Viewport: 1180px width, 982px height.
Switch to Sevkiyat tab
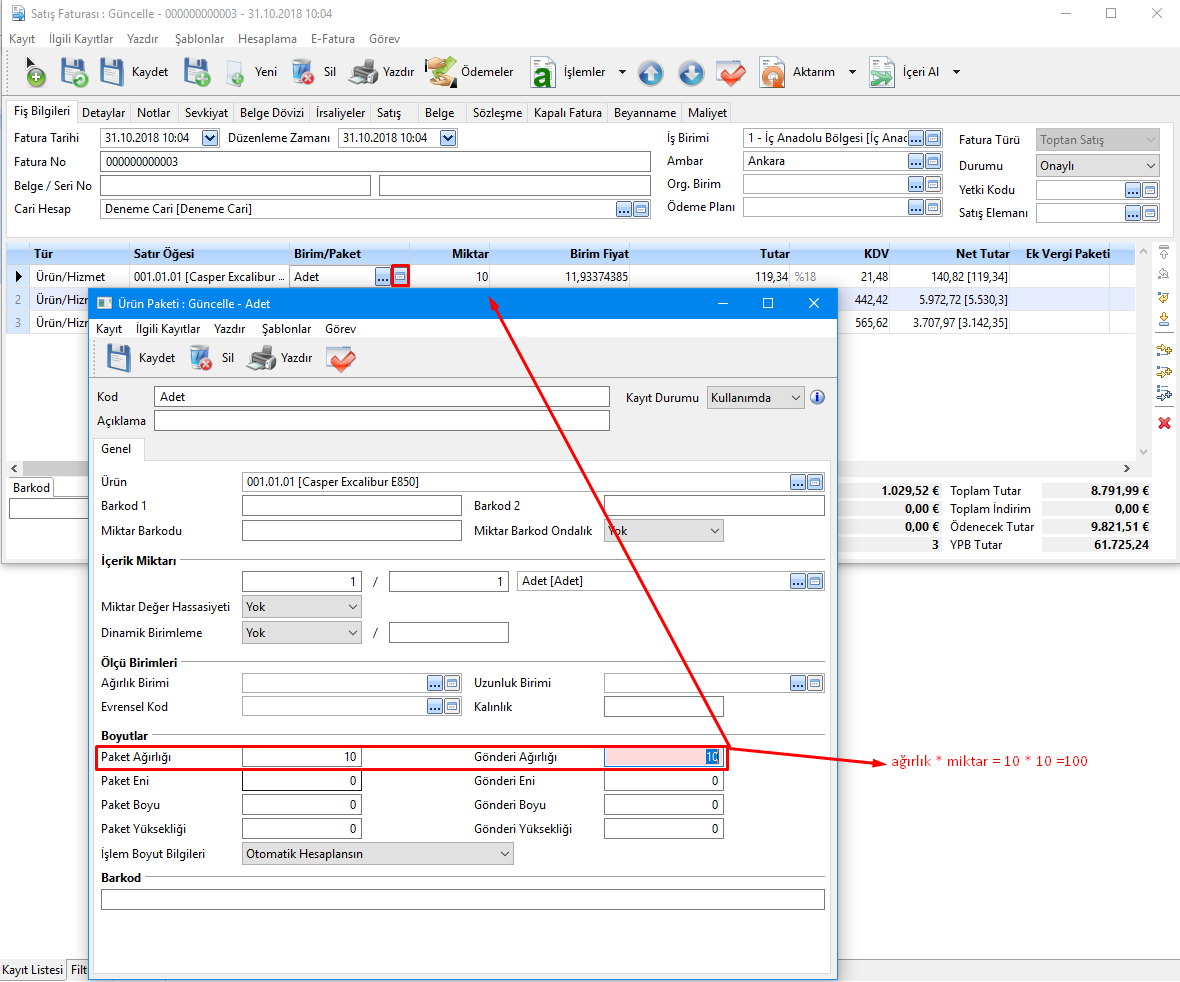pyautogui.click(x=206, y=113)
